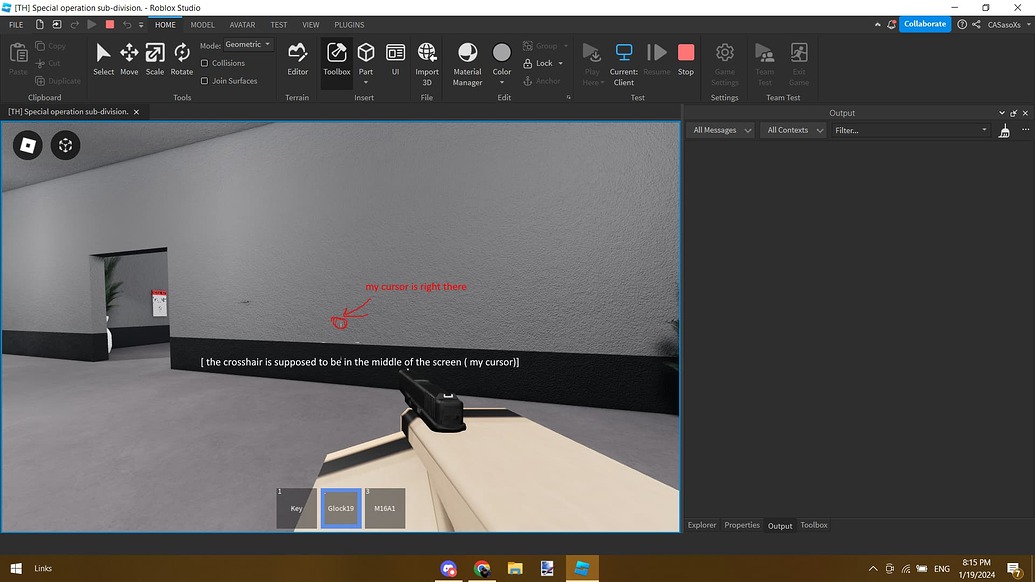Open the Explorer panel tab
Screen dimensions: 1035x582
[702, 525]
